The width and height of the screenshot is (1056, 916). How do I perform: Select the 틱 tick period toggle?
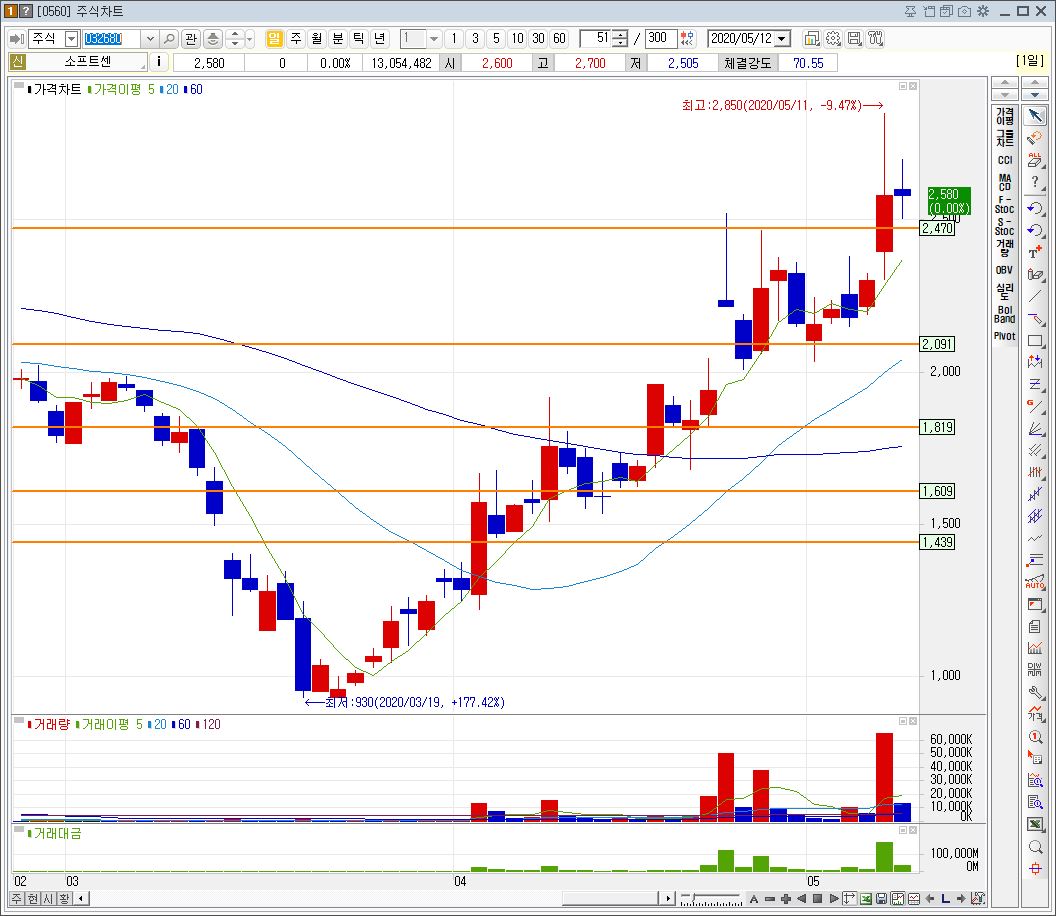pyautogui.click(x=358, y=38)
